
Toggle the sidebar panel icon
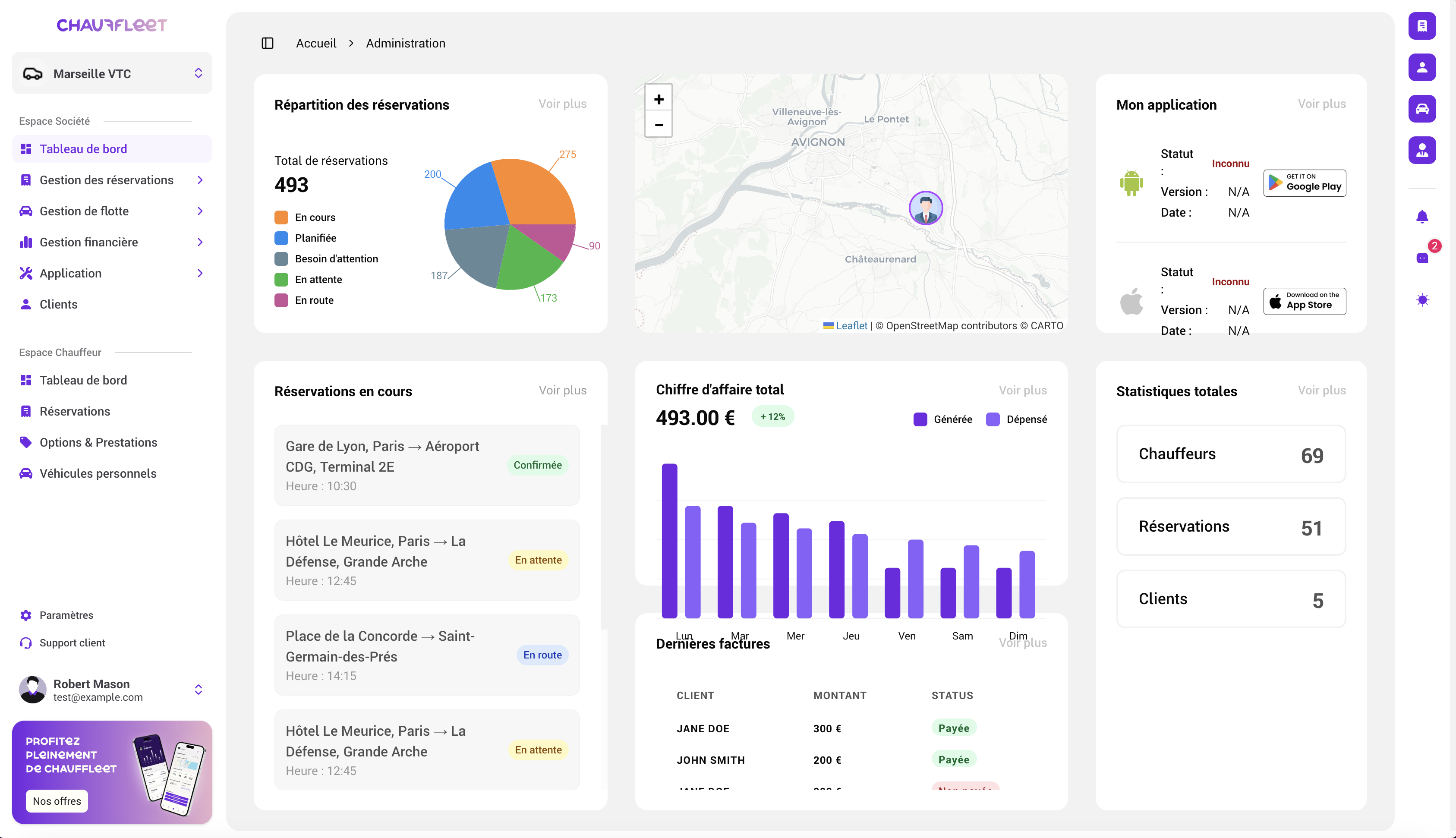tap(268, 43)
